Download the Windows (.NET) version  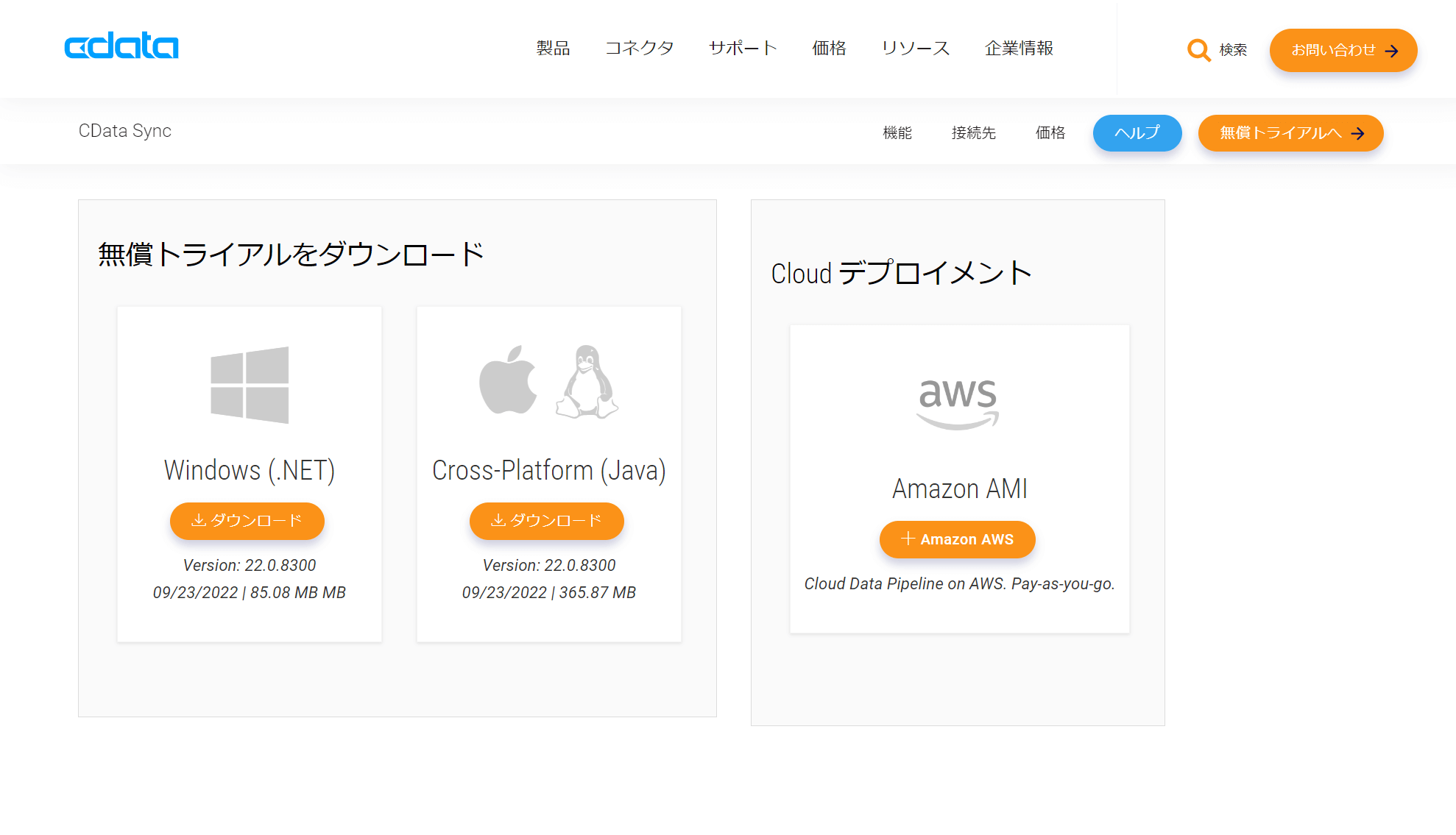pyautogui.click(x=247, y=521)
